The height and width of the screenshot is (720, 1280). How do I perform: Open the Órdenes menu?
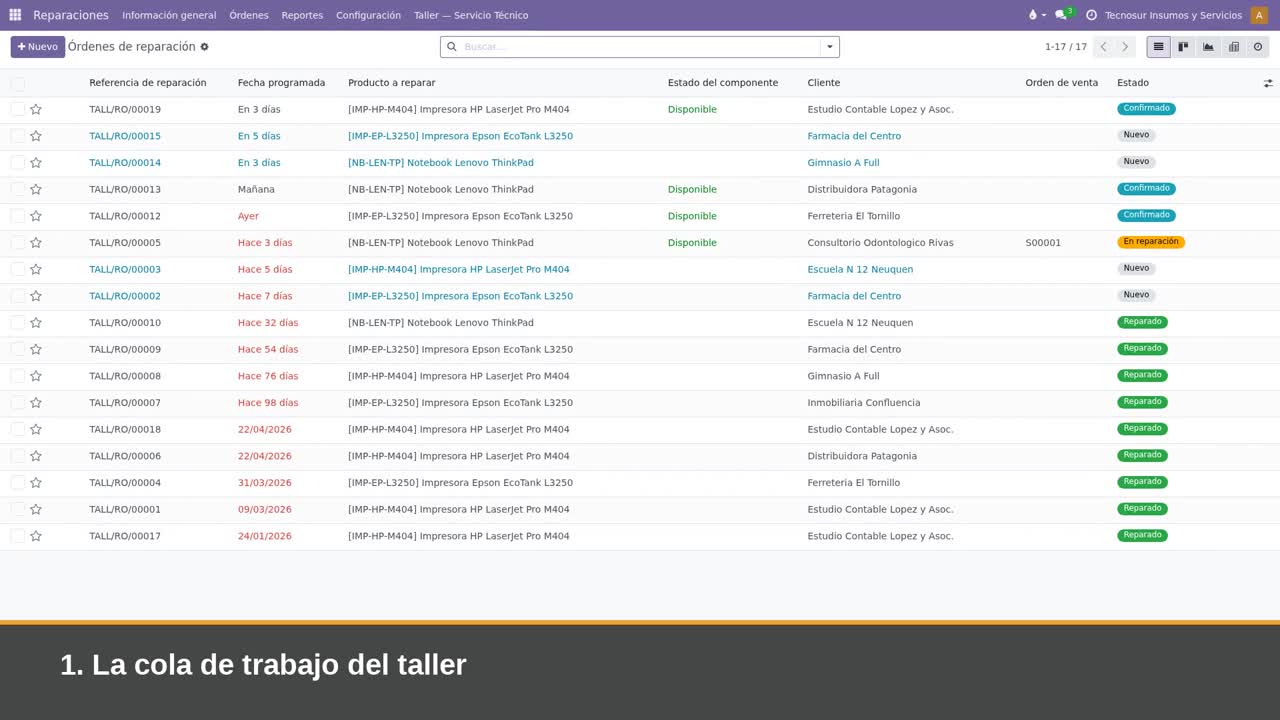[249, 15]
